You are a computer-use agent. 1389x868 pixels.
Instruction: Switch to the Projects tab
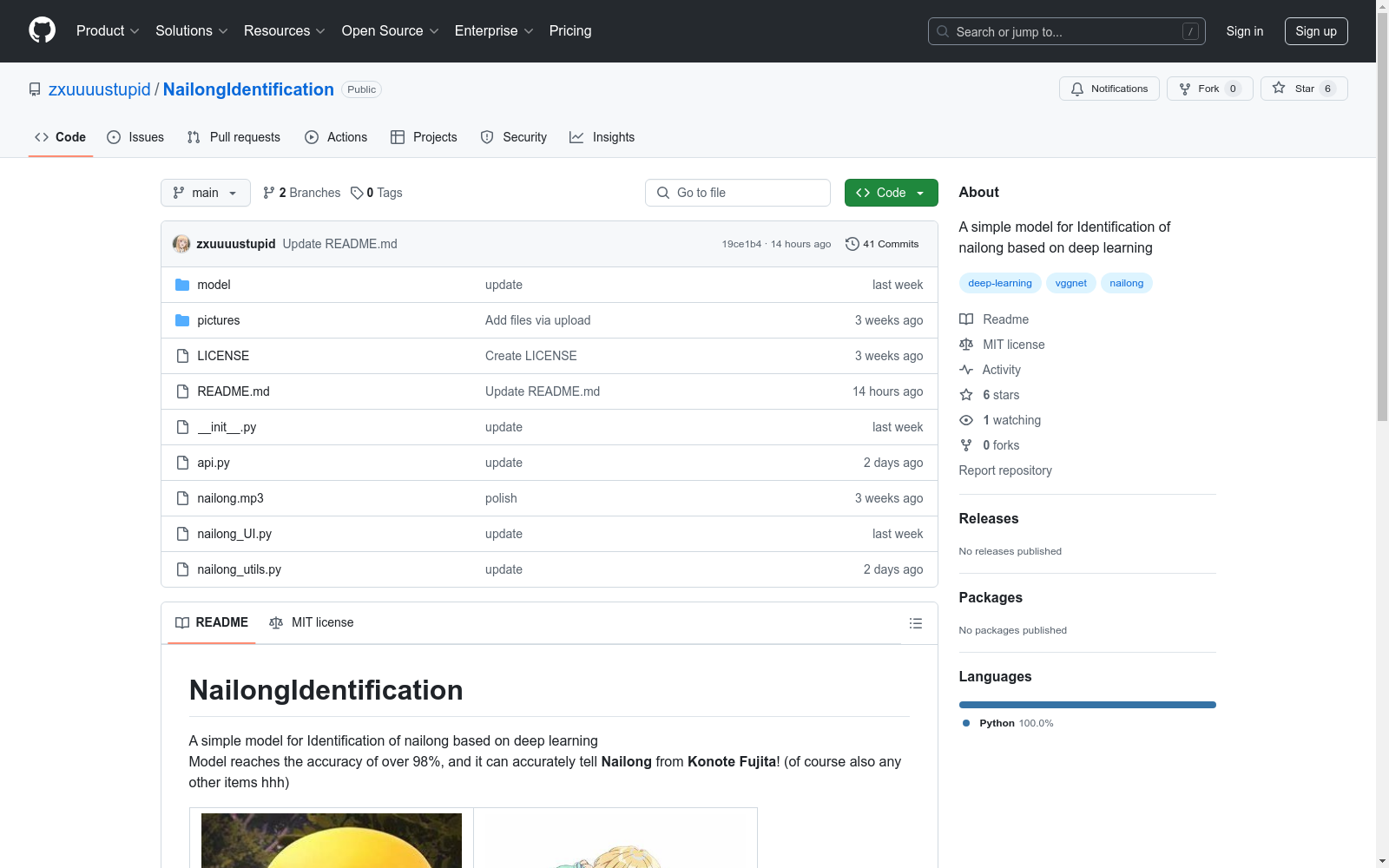click(x=424, y=137)
